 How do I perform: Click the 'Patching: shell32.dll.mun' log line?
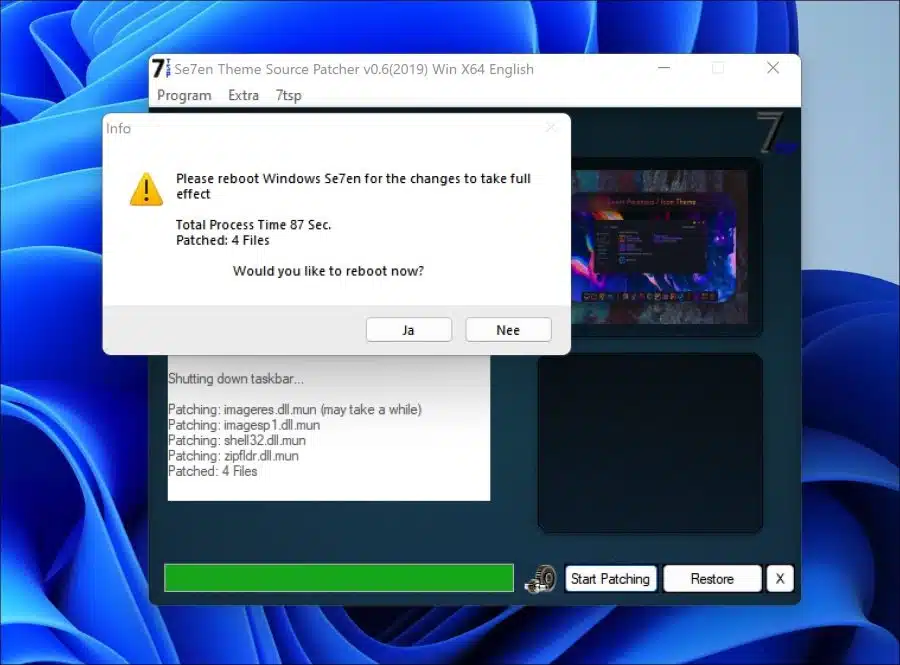point(236,440)
